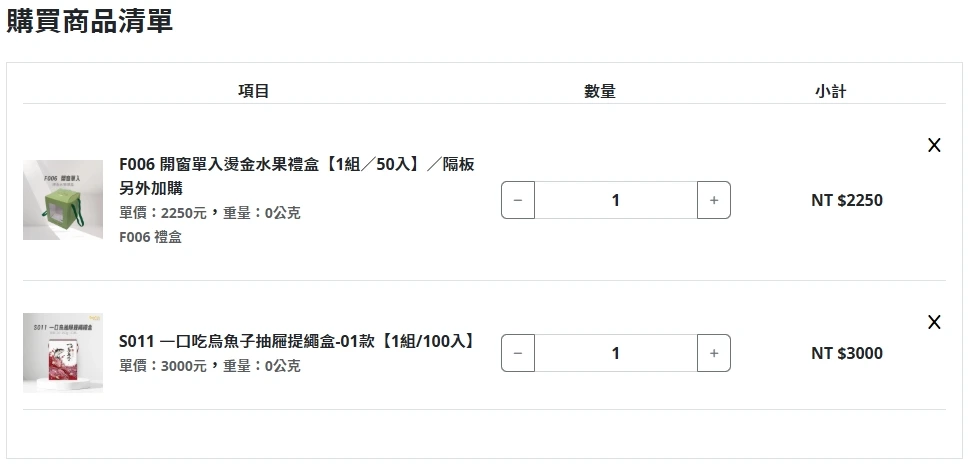Click the 數量 column header

pyautogui.click(x=600, y=91)
